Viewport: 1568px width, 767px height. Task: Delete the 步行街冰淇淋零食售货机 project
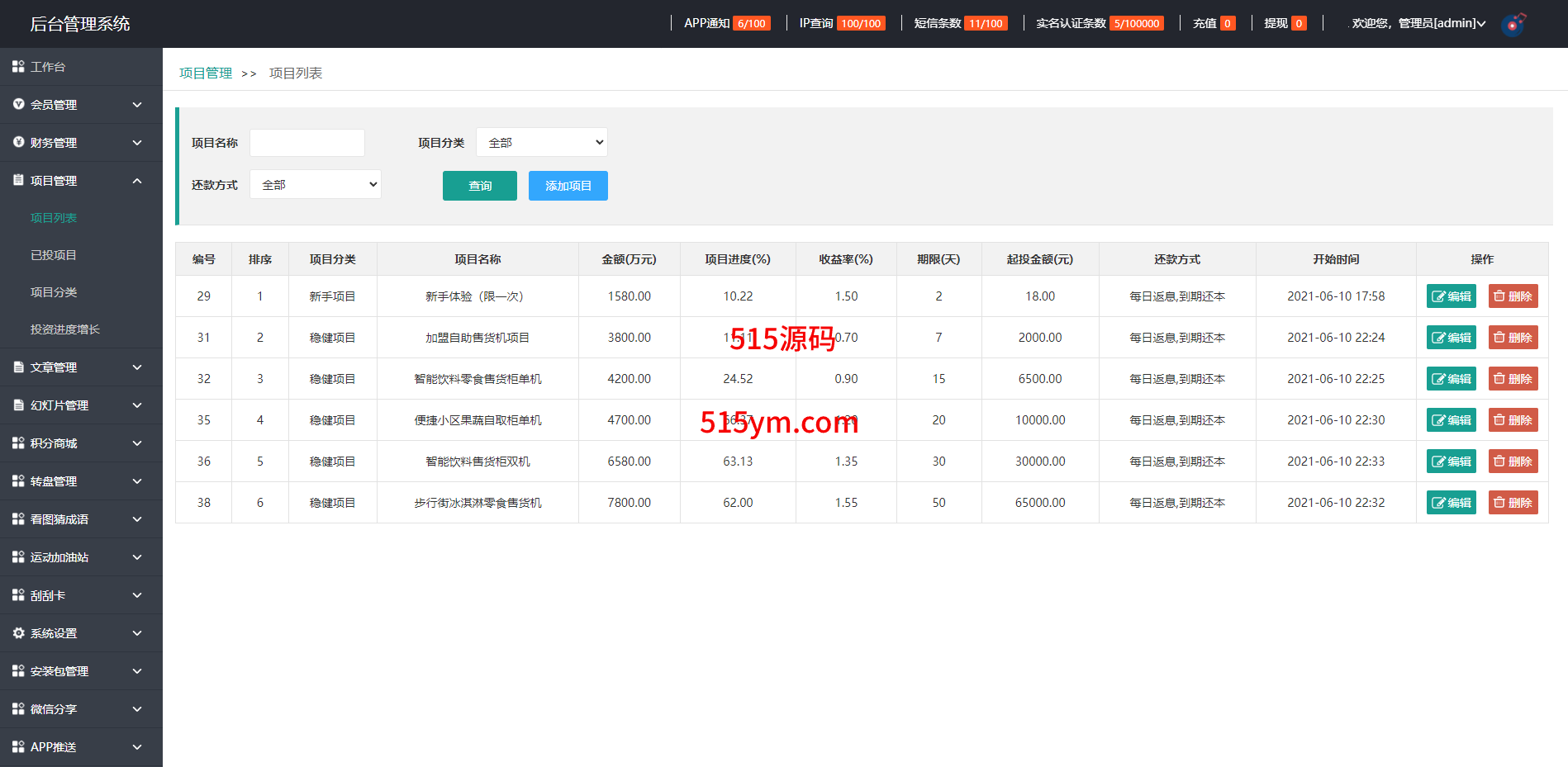point(1513,503)
